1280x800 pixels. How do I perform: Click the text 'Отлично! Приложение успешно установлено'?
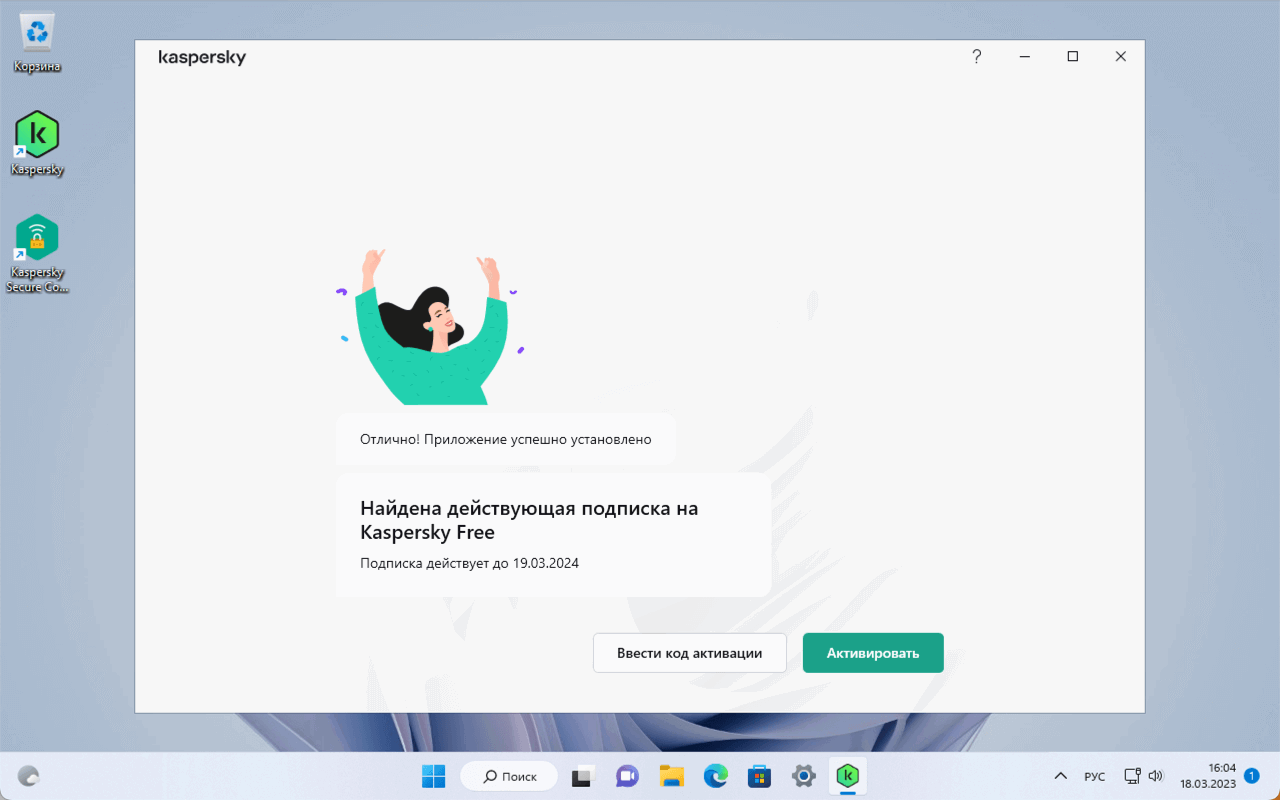[x=506, y=439]
